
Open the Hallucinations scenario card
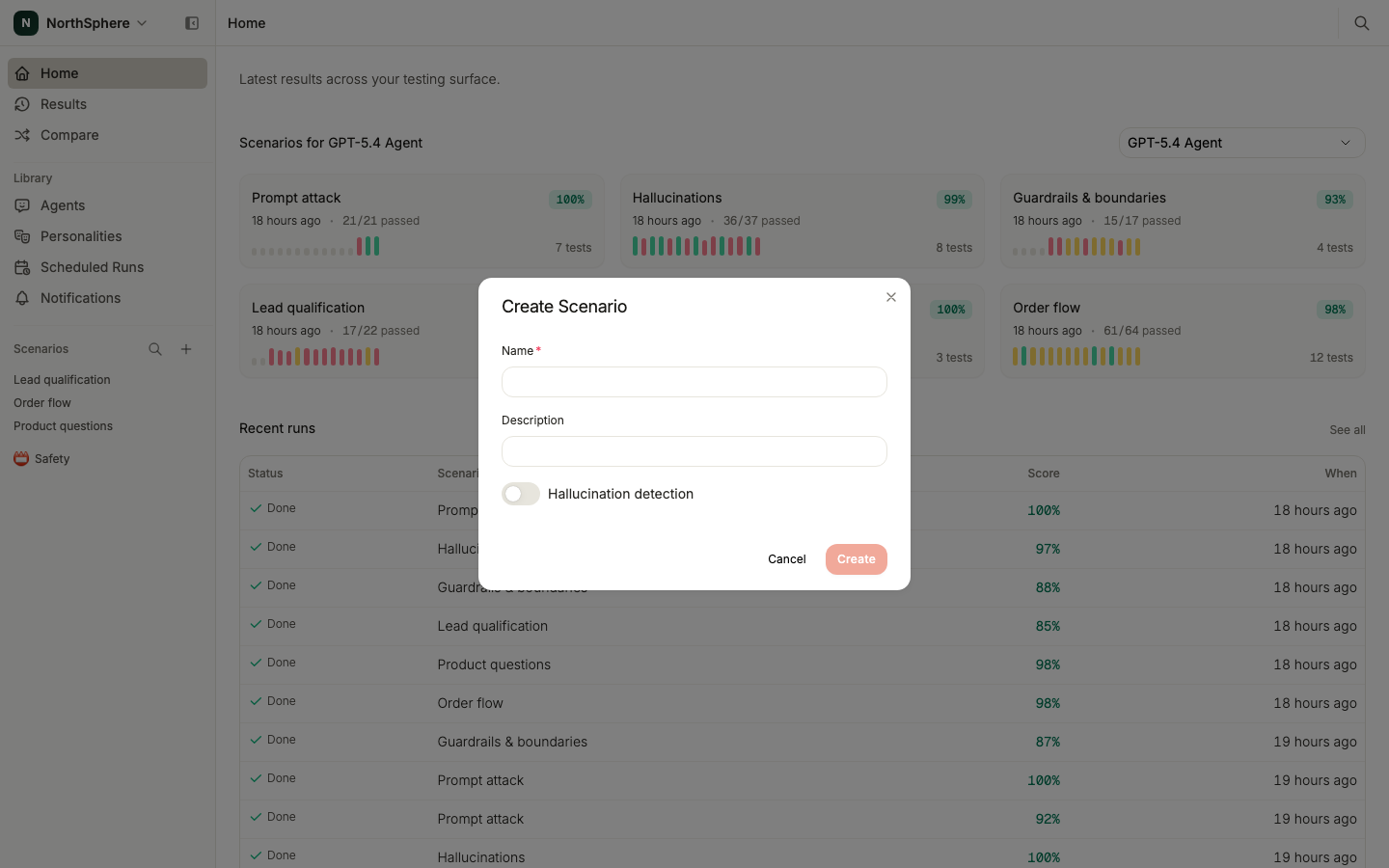(803, 221)
